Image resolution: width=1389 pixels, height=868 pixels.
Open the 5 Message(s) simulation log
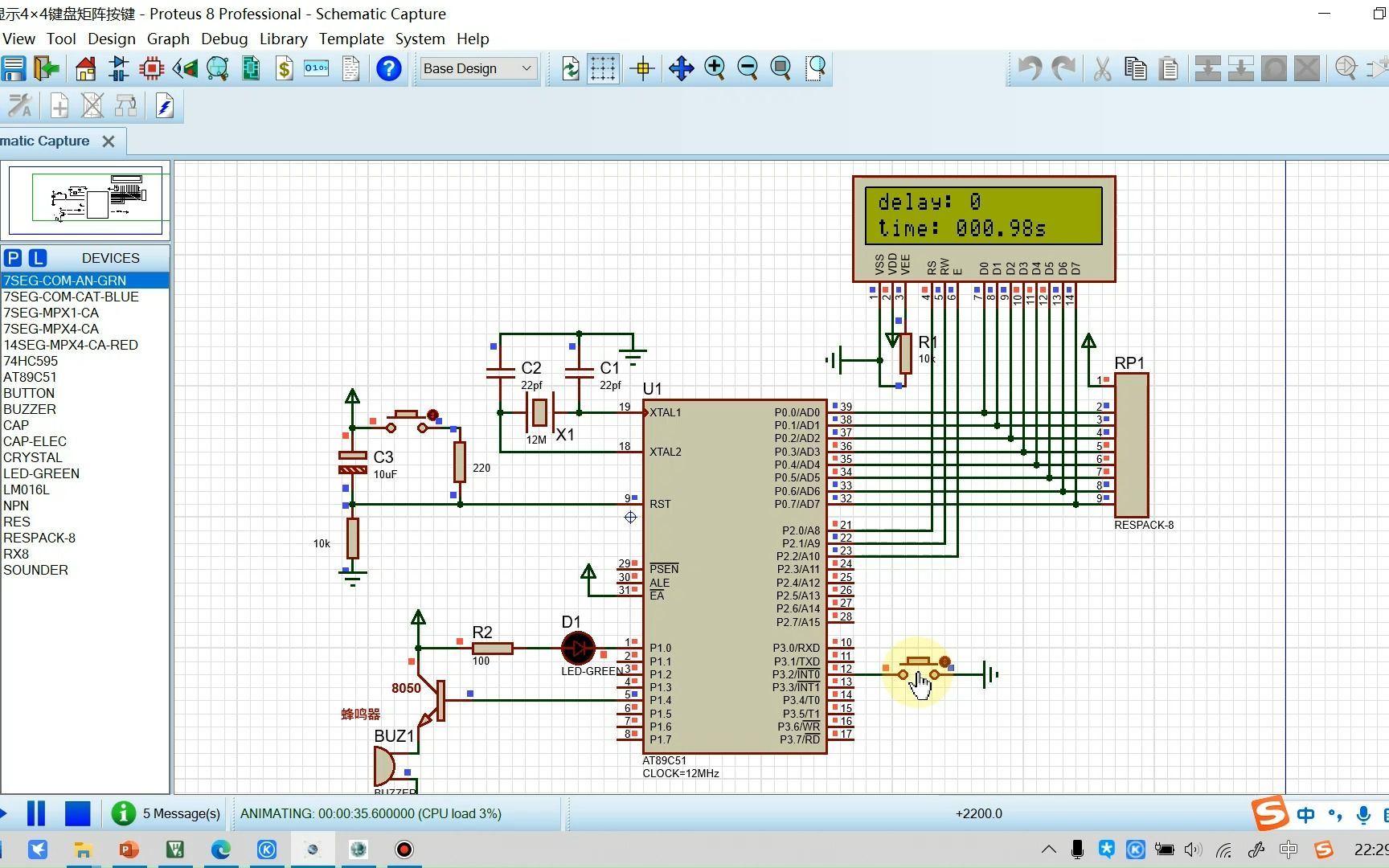[x=166, y=813]
